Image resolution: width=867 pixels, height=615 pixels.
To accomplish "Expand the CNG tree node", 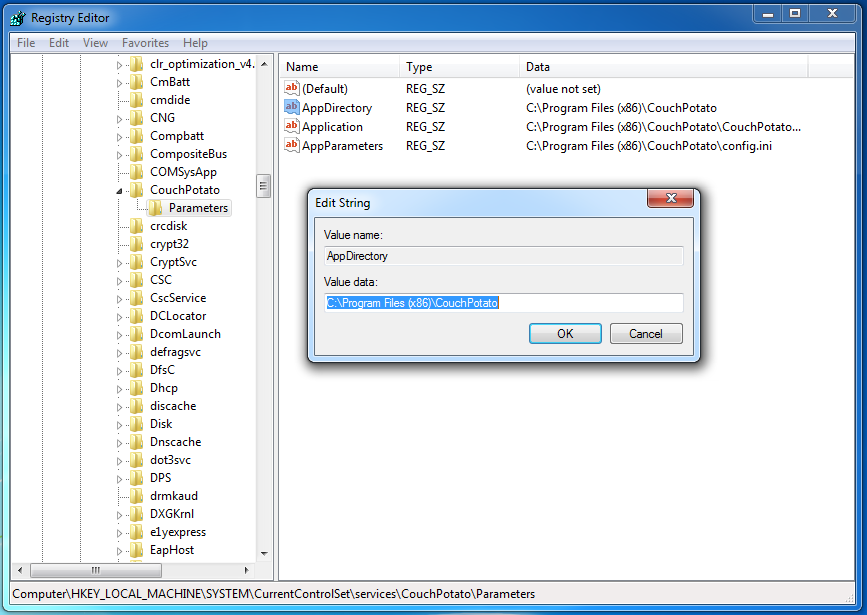I will (x=119, y=119).
